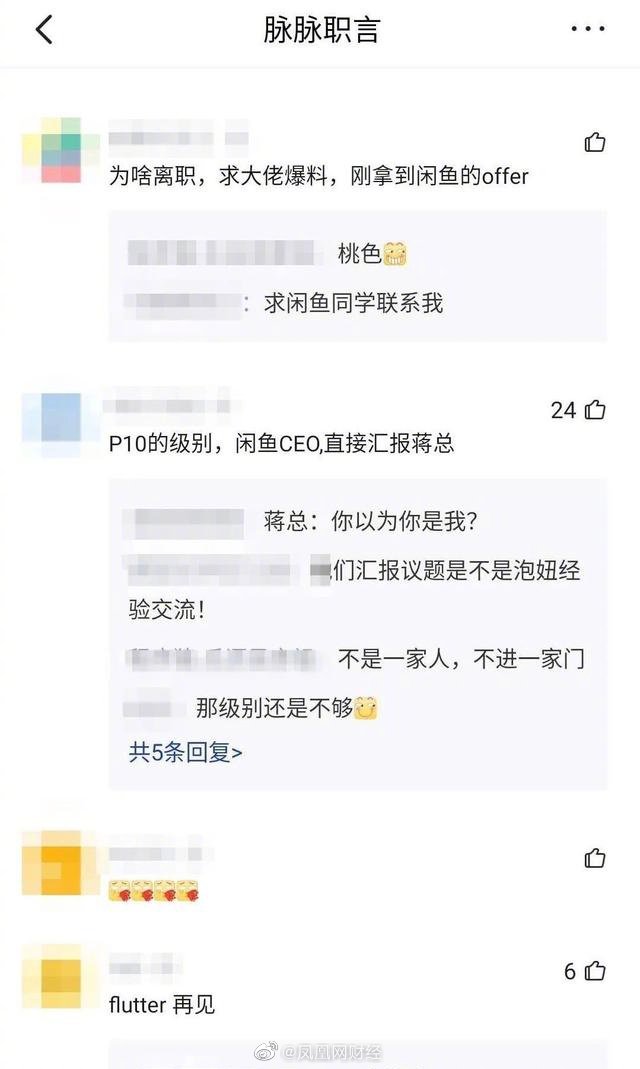Screen dimensions: 640x1069
Task: Expand replies via 共5条回复 link
Action: (x=185, y=752)
